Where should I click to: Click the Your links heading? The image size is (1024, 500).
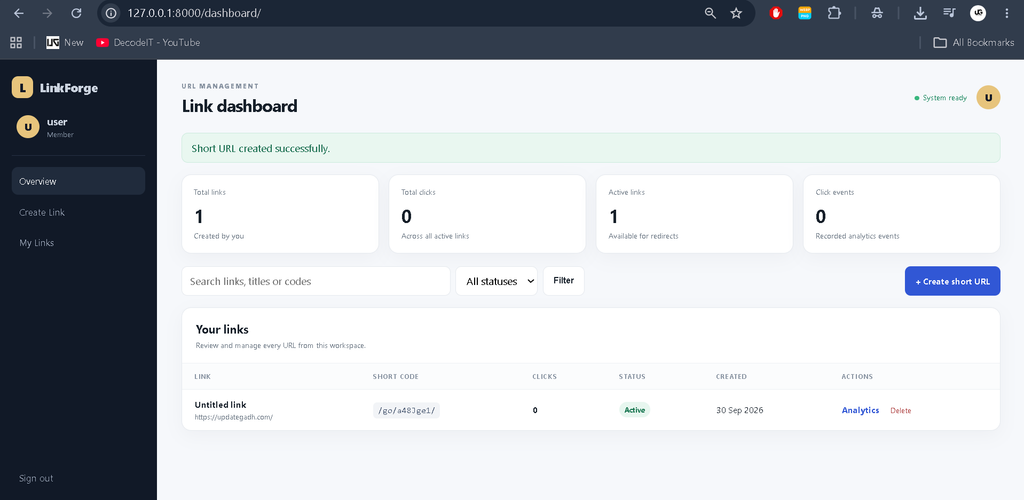coord(222,330)
